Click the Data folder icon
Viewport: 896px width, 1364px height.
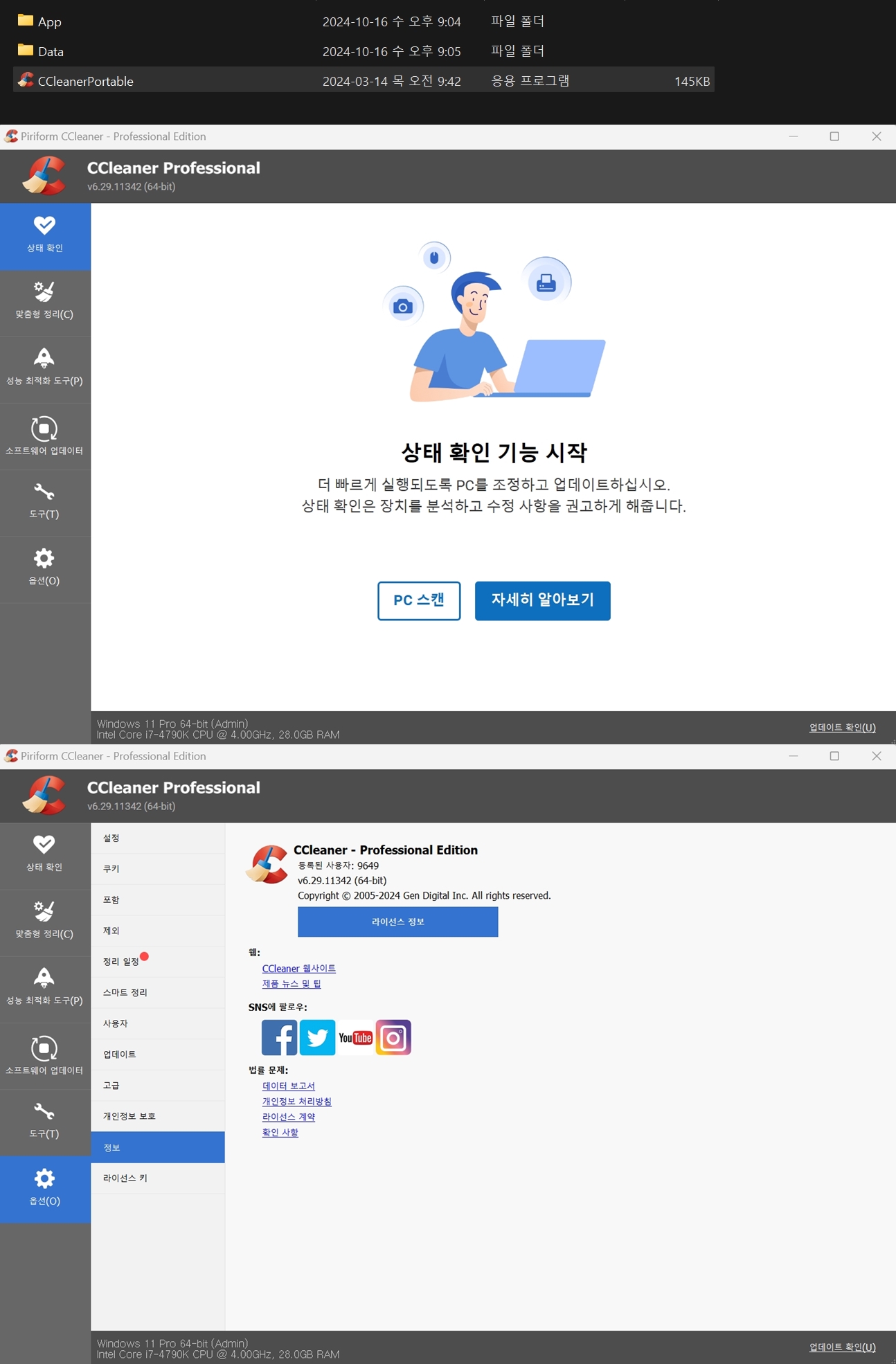26,50
